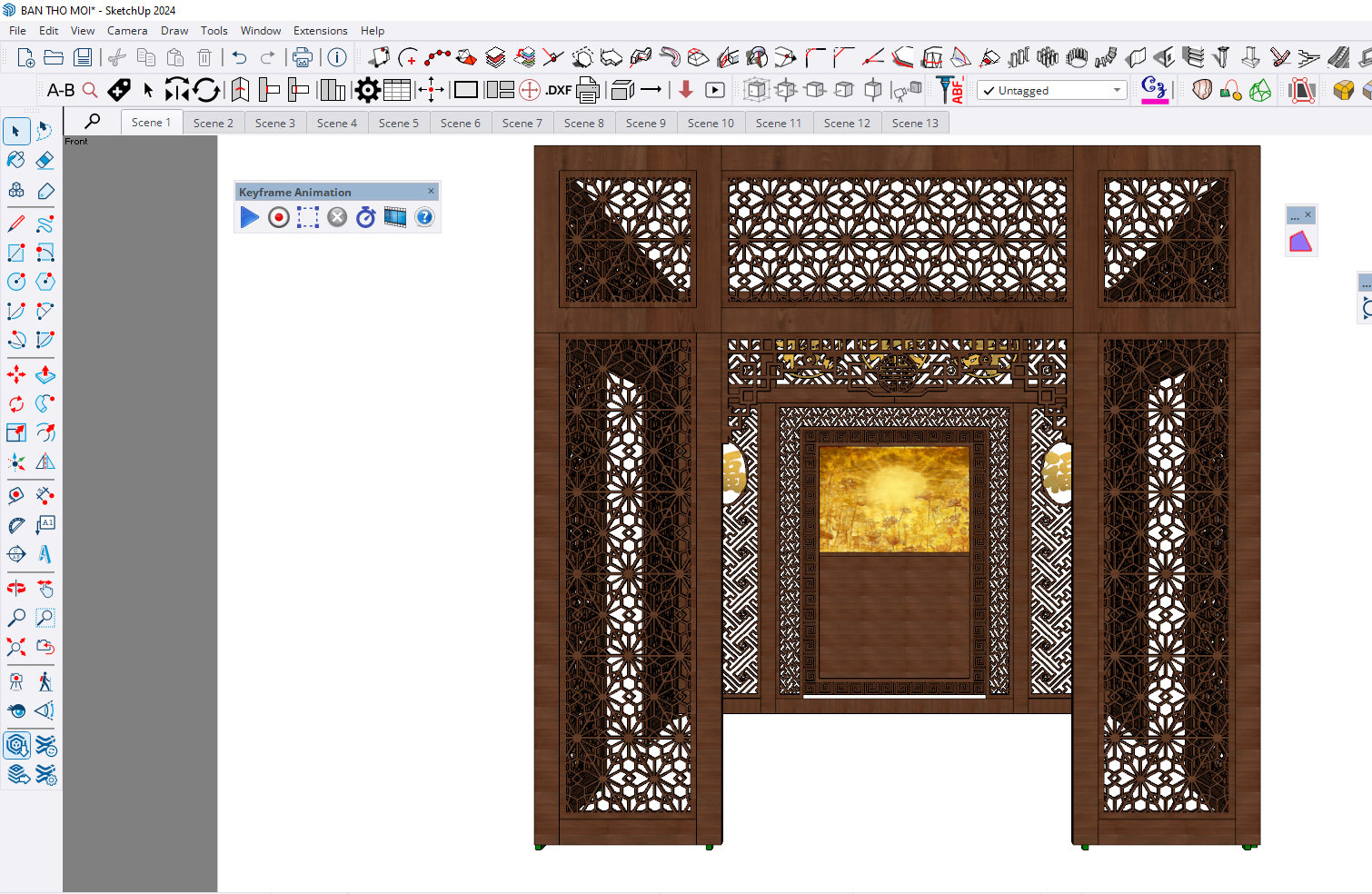
Task: Click the Record button in Keyframe Animation
Action: (x=279, y=217)
